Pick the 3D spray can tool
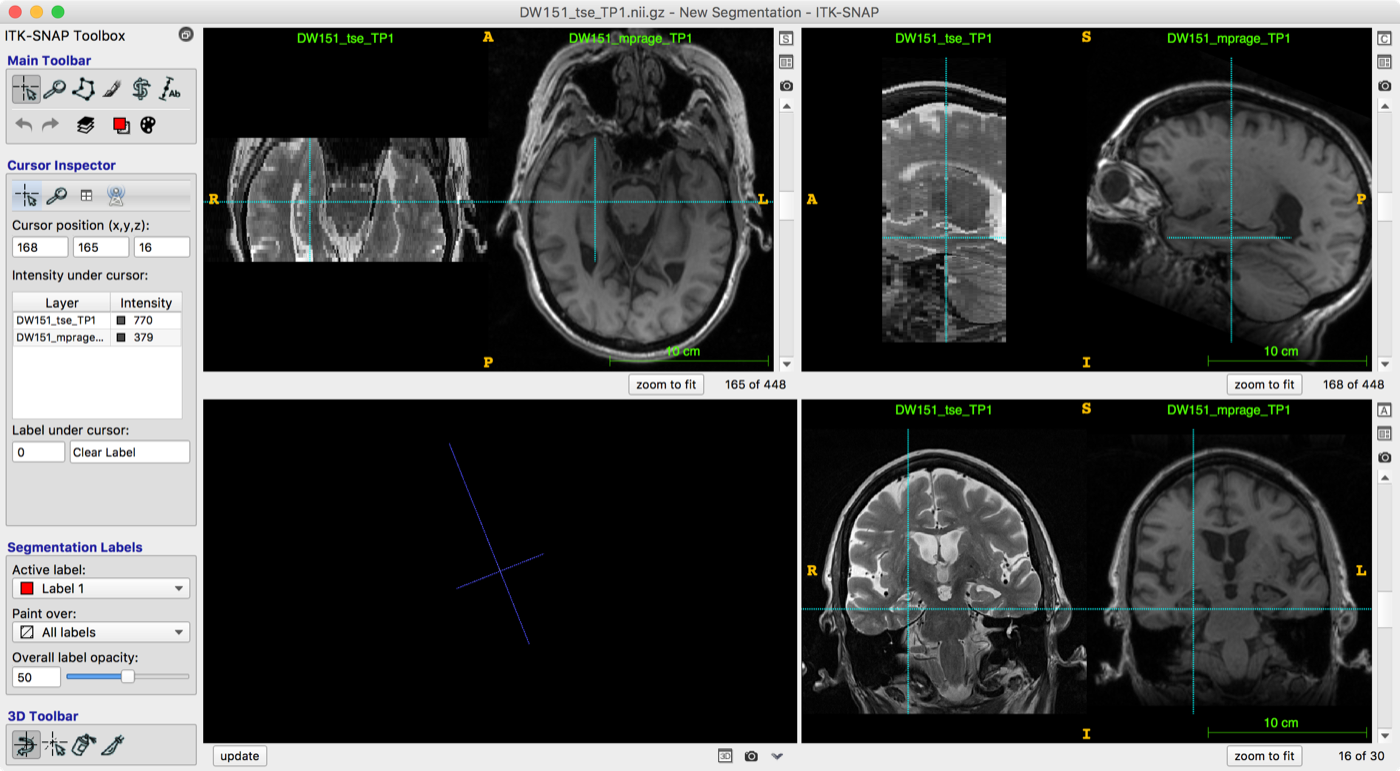 tap(84, 744)
